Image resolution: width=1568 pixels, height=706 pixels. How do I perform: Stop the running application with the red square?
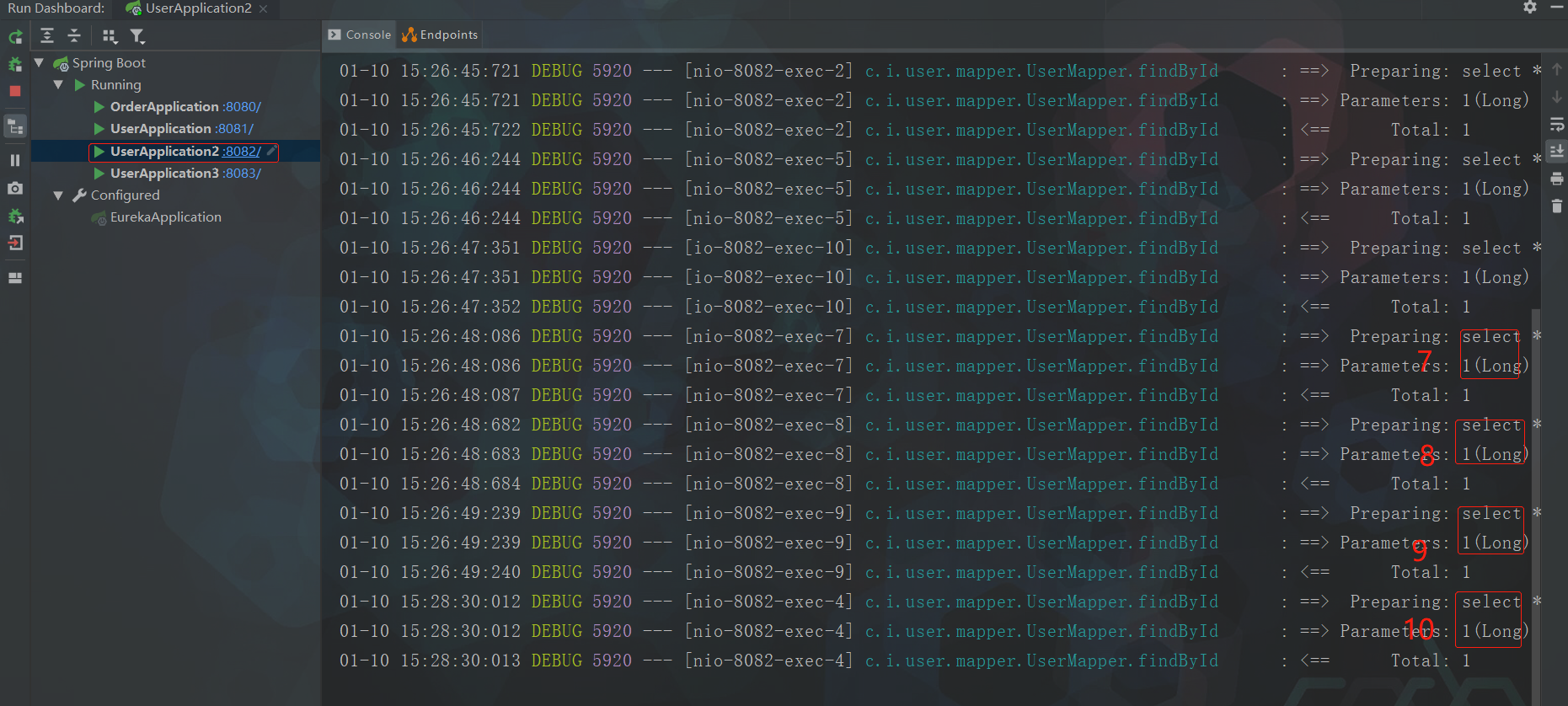[x=15, y=91]
